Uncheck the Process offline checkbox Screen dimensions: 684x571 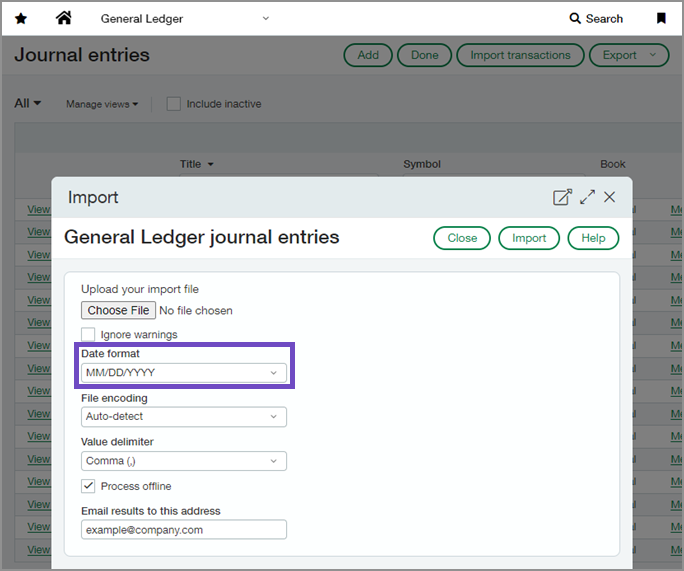[89, 486]
